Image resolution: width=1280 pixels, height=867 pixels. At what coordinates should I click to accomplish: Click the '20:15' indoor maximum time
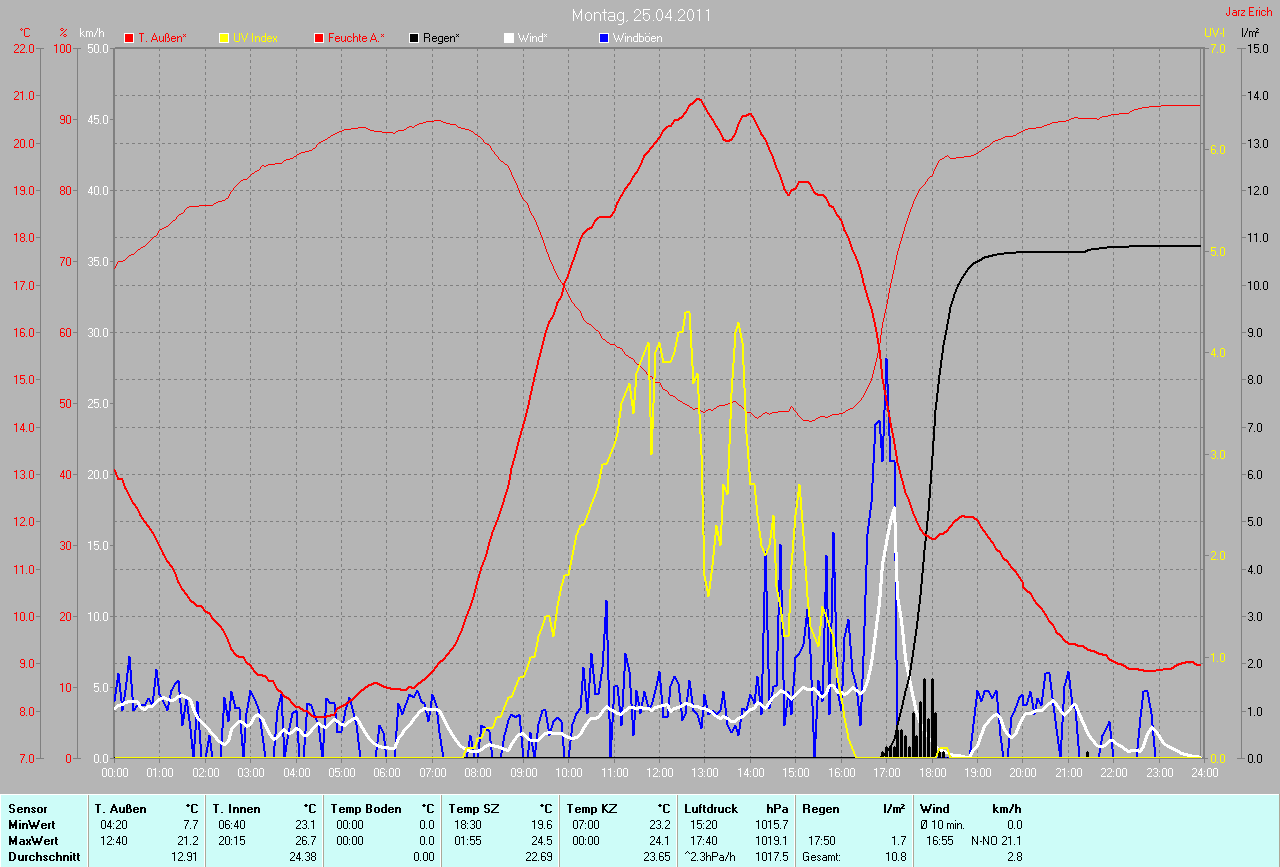click(232, 841)
